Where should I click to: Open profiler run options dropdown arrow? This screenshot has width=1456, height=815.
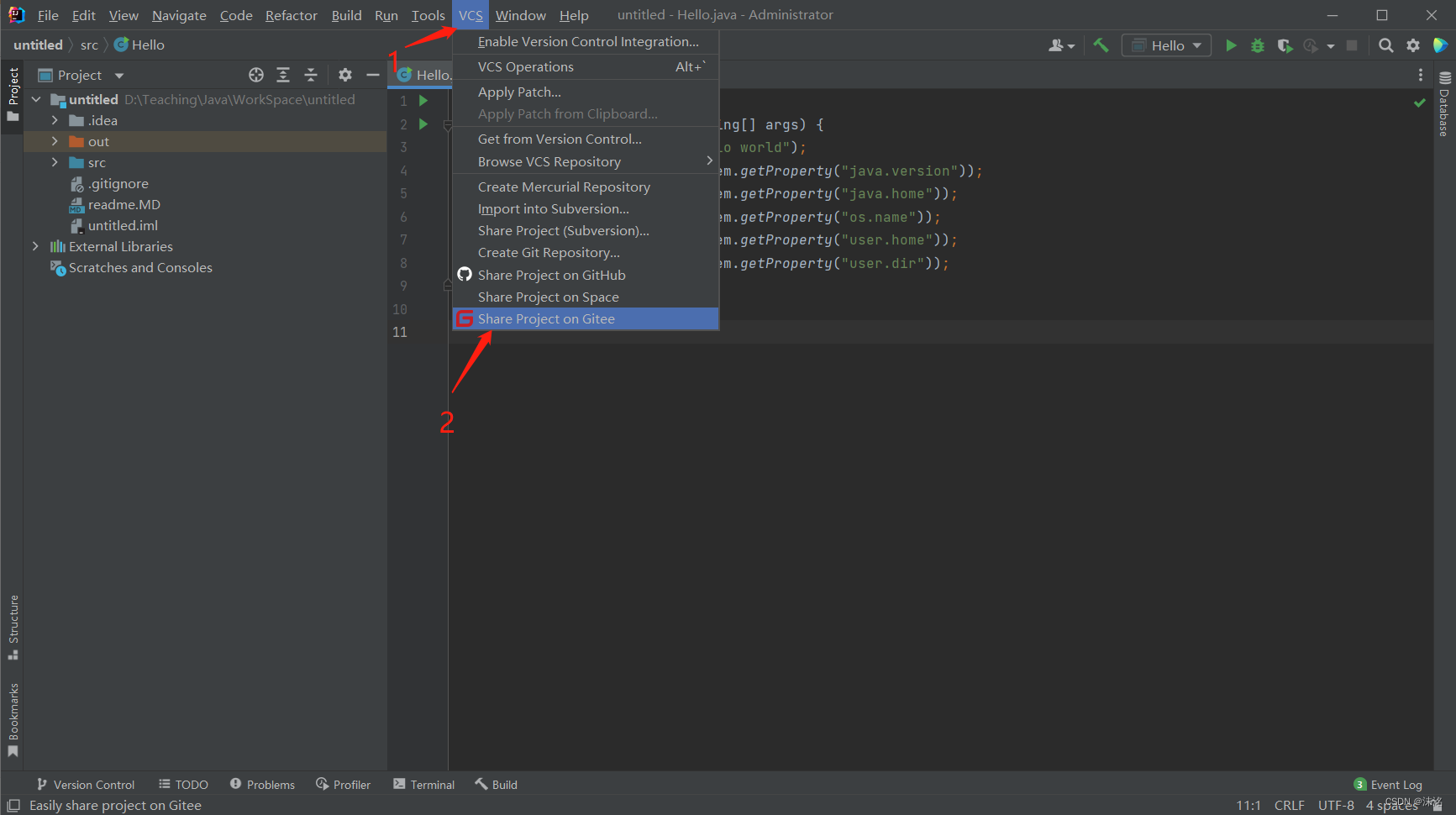1331,46
